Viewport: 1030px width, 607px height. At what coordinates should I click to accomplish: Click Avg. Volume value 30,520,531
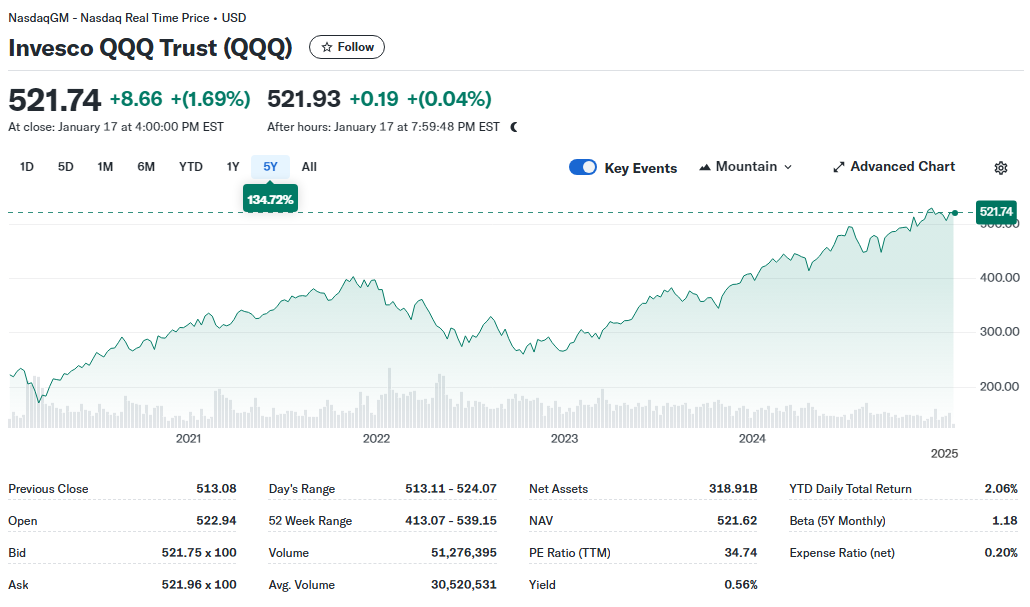pos(464,585)
